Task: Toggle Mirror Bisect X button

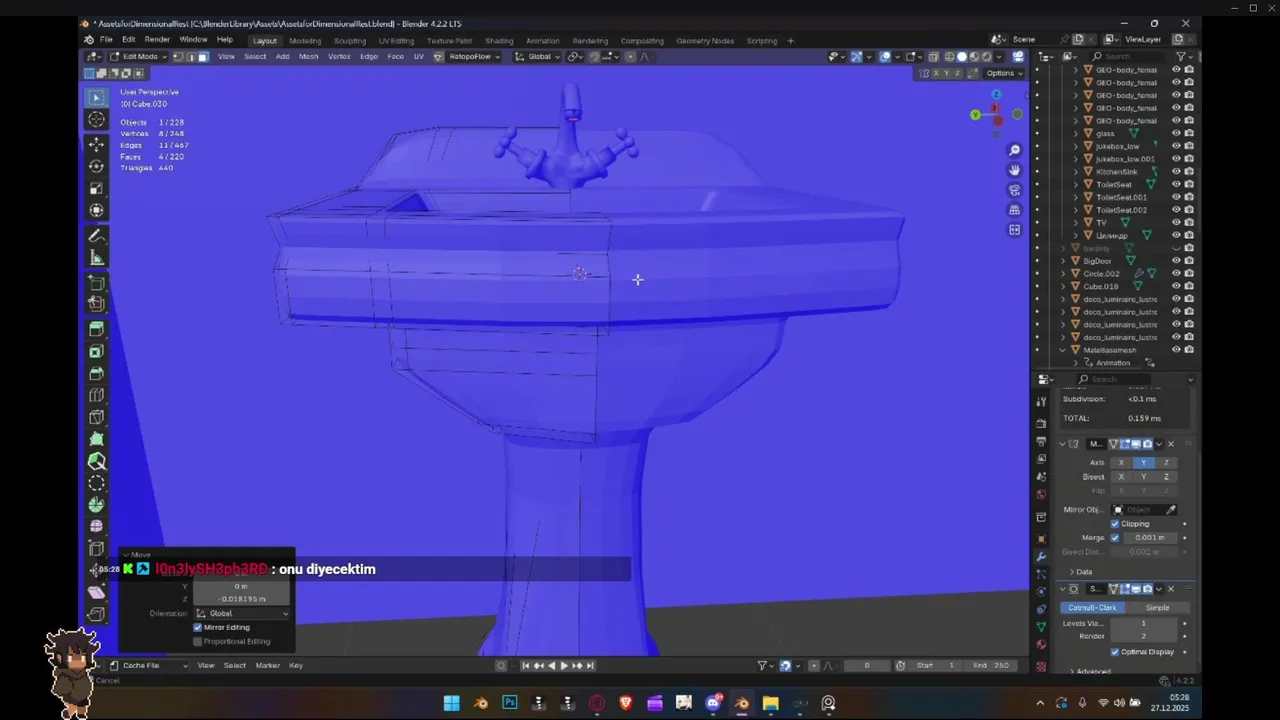Action: point(1121,477)
